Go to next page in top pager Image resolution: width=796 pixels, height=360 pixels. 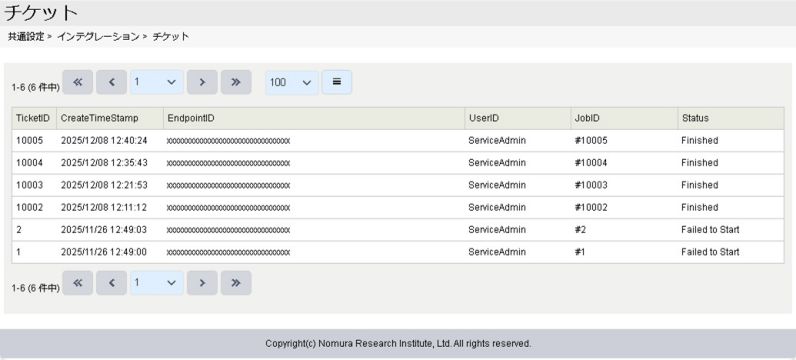202,82
